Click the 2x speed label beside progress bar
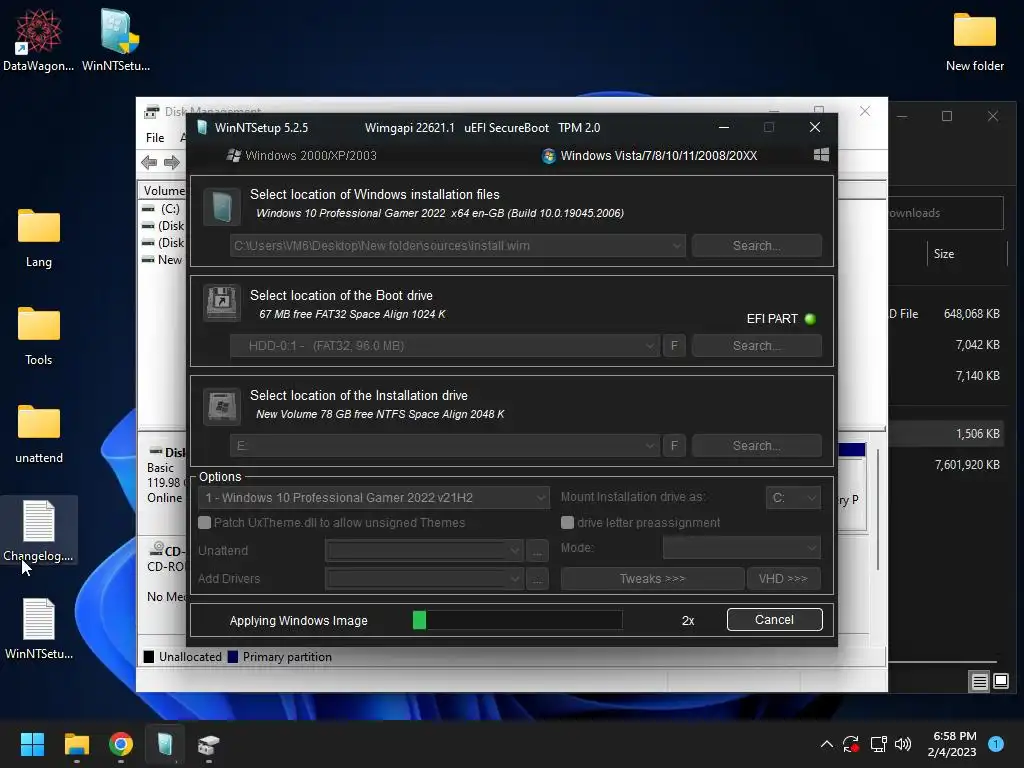This screenshot has width=1024, height=768. 688,620
